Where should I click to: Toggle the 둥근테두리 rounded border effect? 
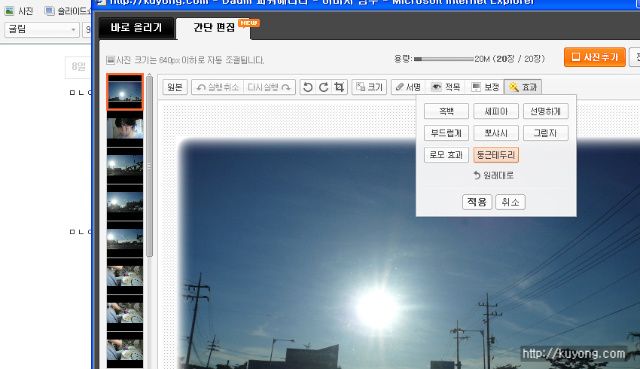pyautogui.click(x=496, y=155)
